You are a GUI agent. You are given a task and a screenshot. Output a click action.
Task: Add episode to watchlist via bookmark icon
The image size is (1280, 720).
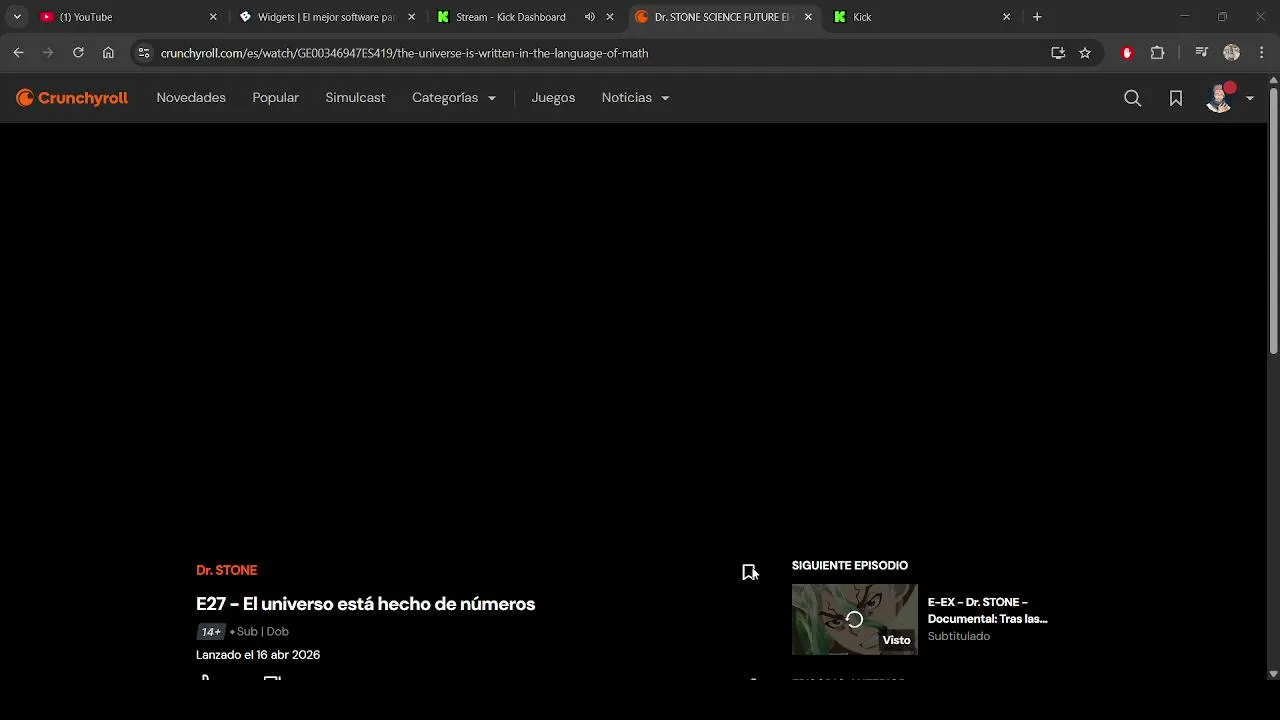[x=749, y=572]
